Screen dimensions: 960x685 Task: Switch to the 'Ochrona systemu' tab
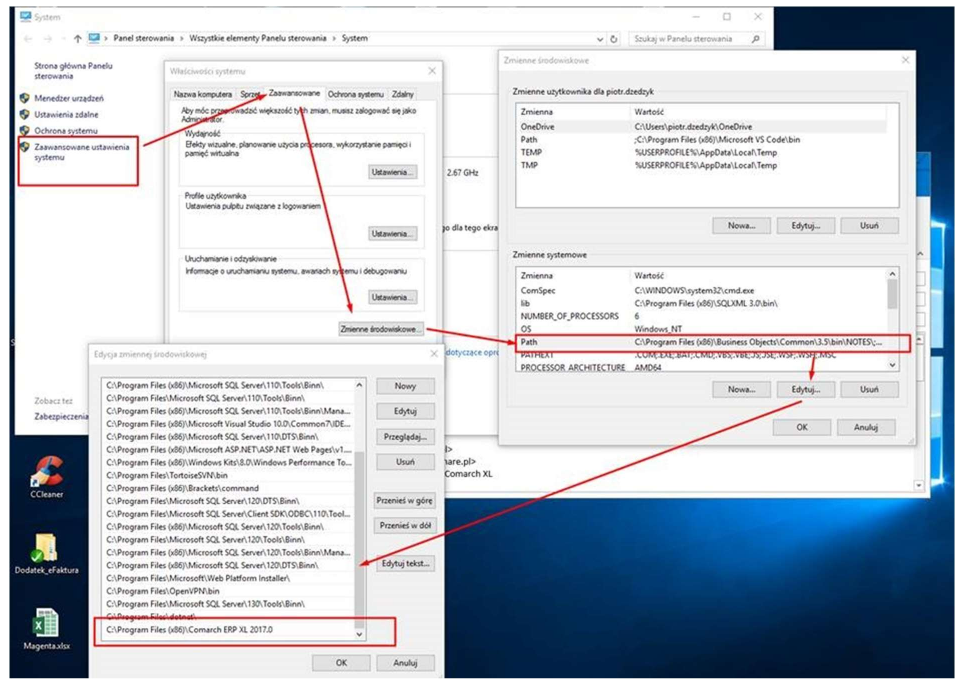tap(356, 94)
